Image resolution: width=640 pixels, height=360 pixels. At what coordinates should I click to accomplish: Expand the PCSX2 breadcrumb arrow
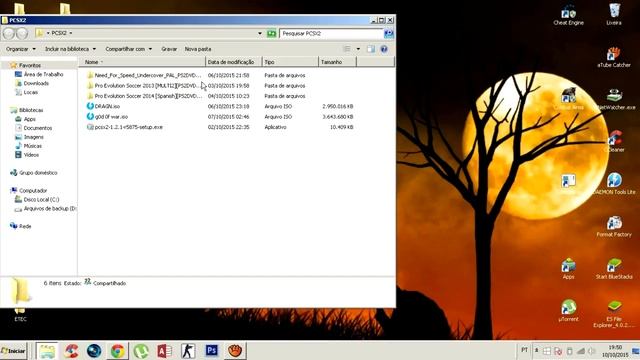tap(71, 33)
